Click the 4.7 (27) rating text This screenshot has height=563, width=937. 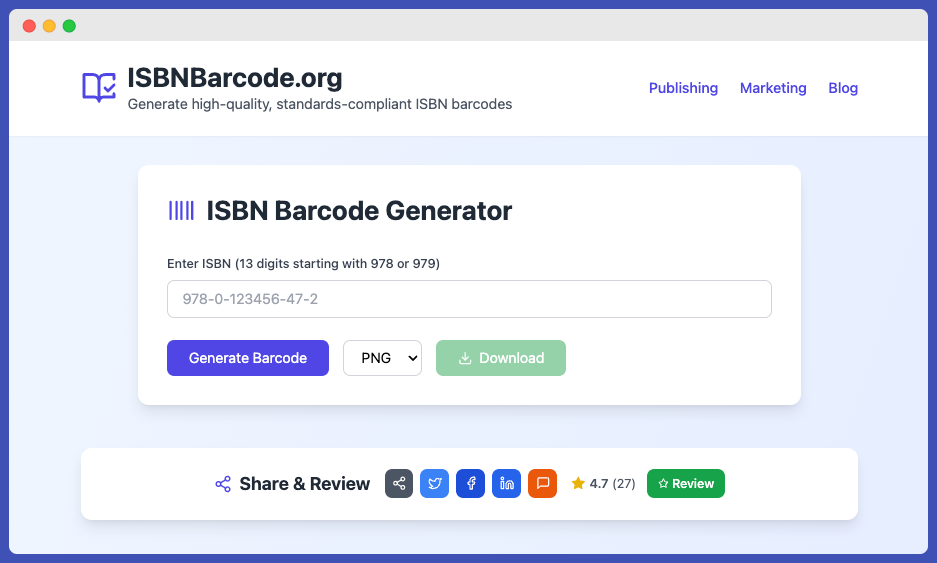pyautogui.click(x=612, y=484)
